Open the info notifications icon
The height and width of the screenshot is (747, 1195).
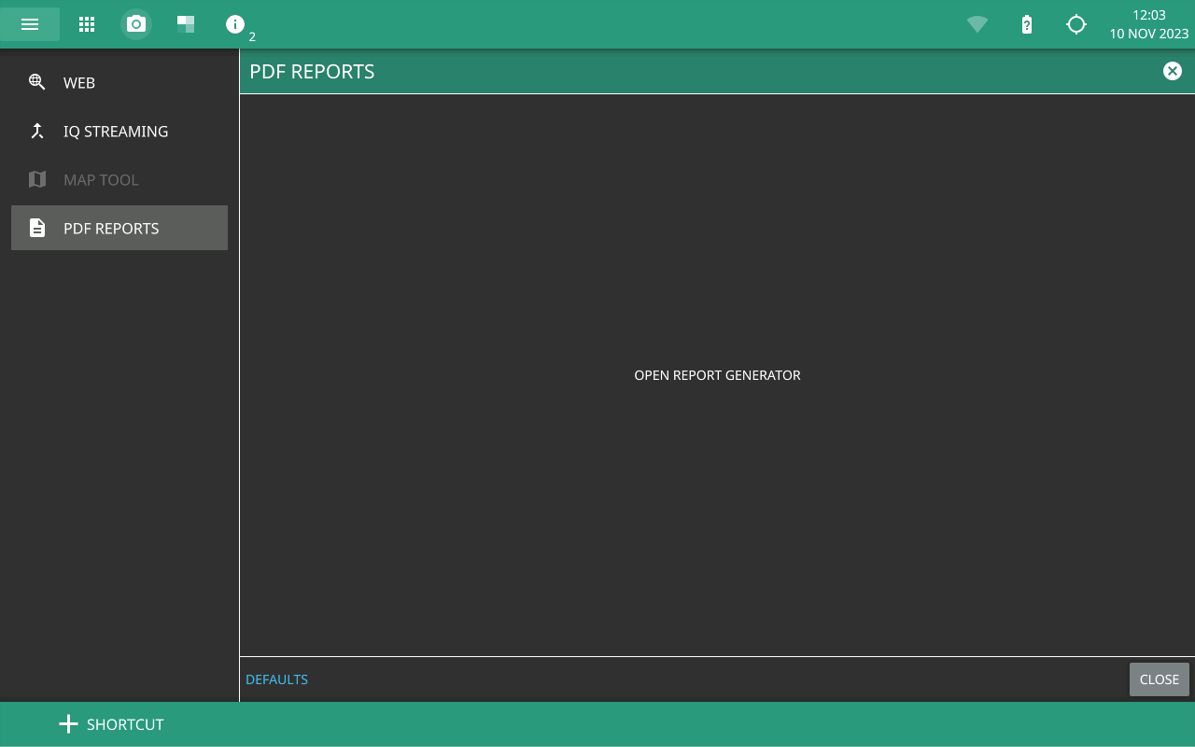coord(235,24)
